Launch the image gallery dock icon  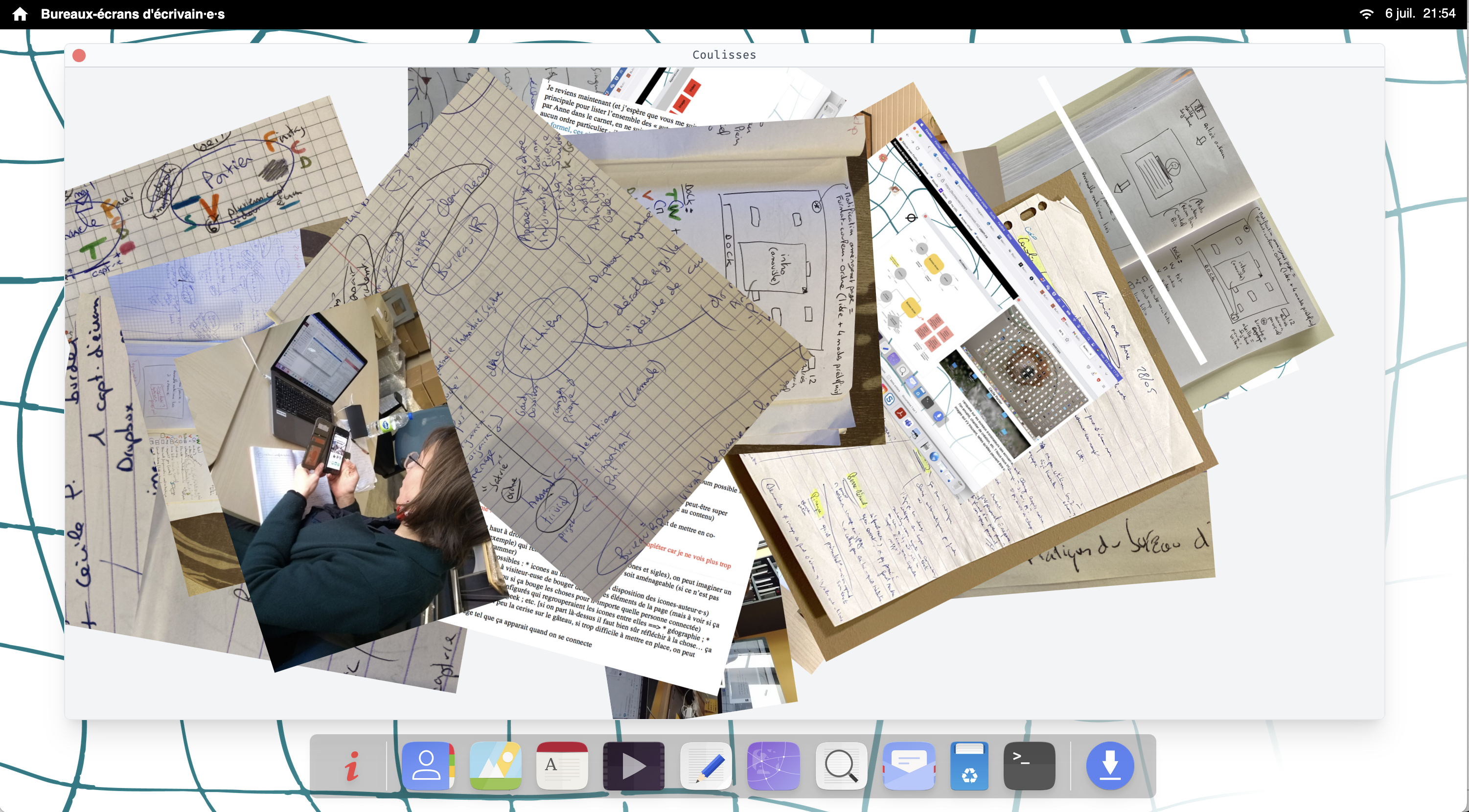click(495, 766)
